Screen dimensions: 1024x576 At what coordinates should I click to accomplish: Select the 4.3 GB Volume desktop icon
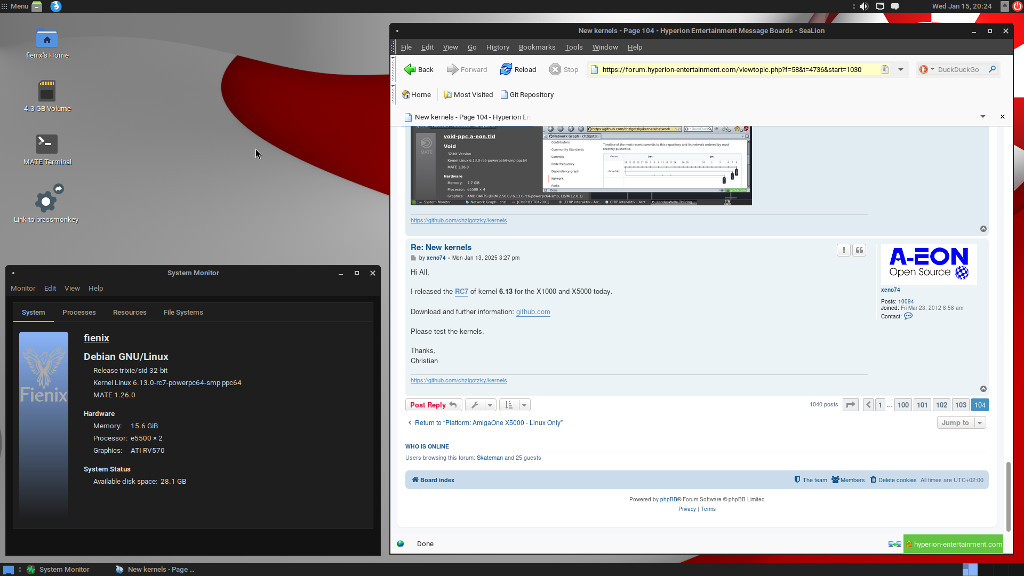(x=46, y=96)
